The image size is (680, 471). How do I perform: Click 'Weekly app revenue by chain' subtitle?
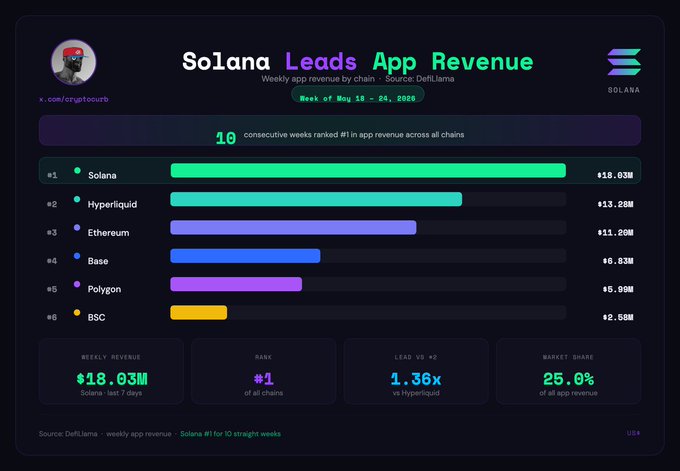click(318, 79)
